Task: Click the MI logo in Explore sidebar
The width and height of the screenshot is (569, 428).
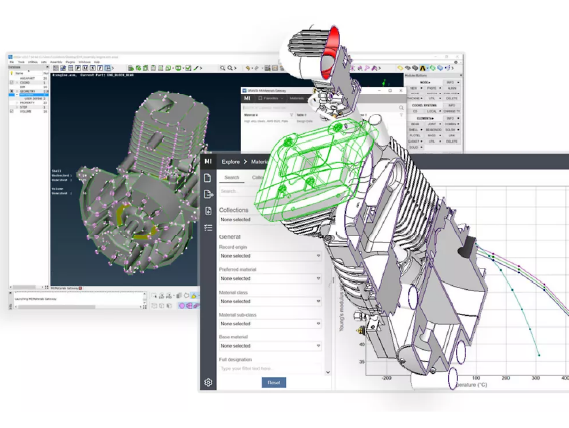Action: pyautogui.click(x=208, y=162)
